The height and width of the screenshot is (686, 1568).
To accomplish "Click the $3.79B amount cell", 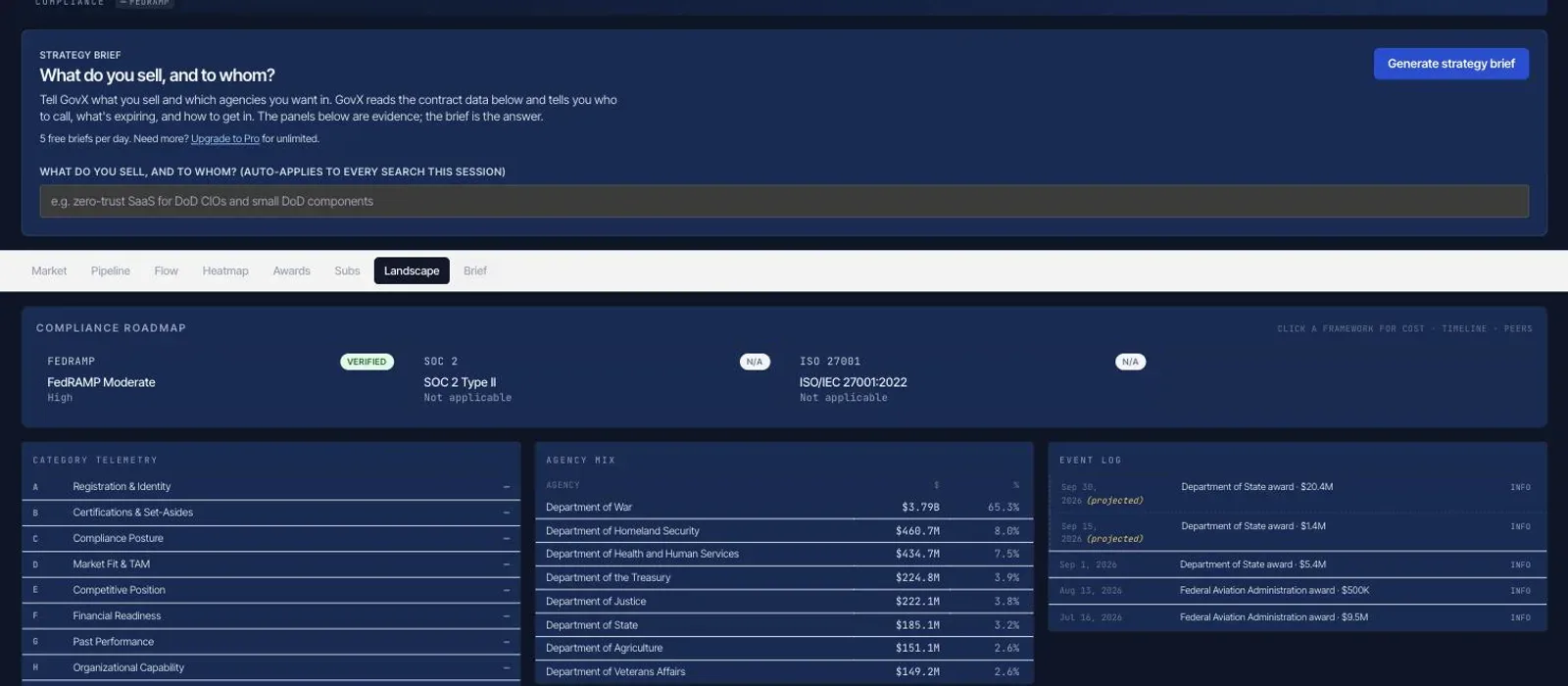I will 920,508.
